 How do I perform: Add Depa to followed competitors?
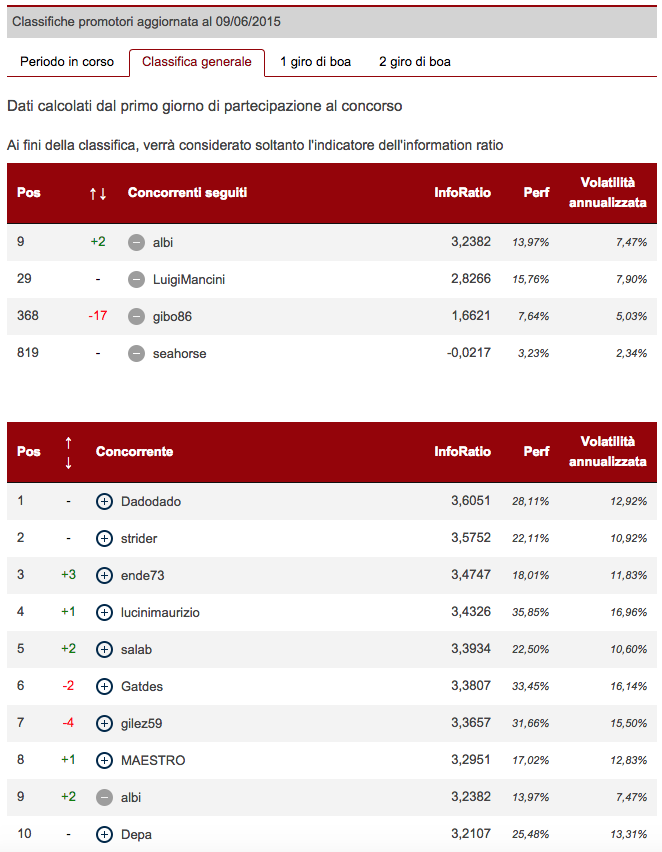[104, 834]
